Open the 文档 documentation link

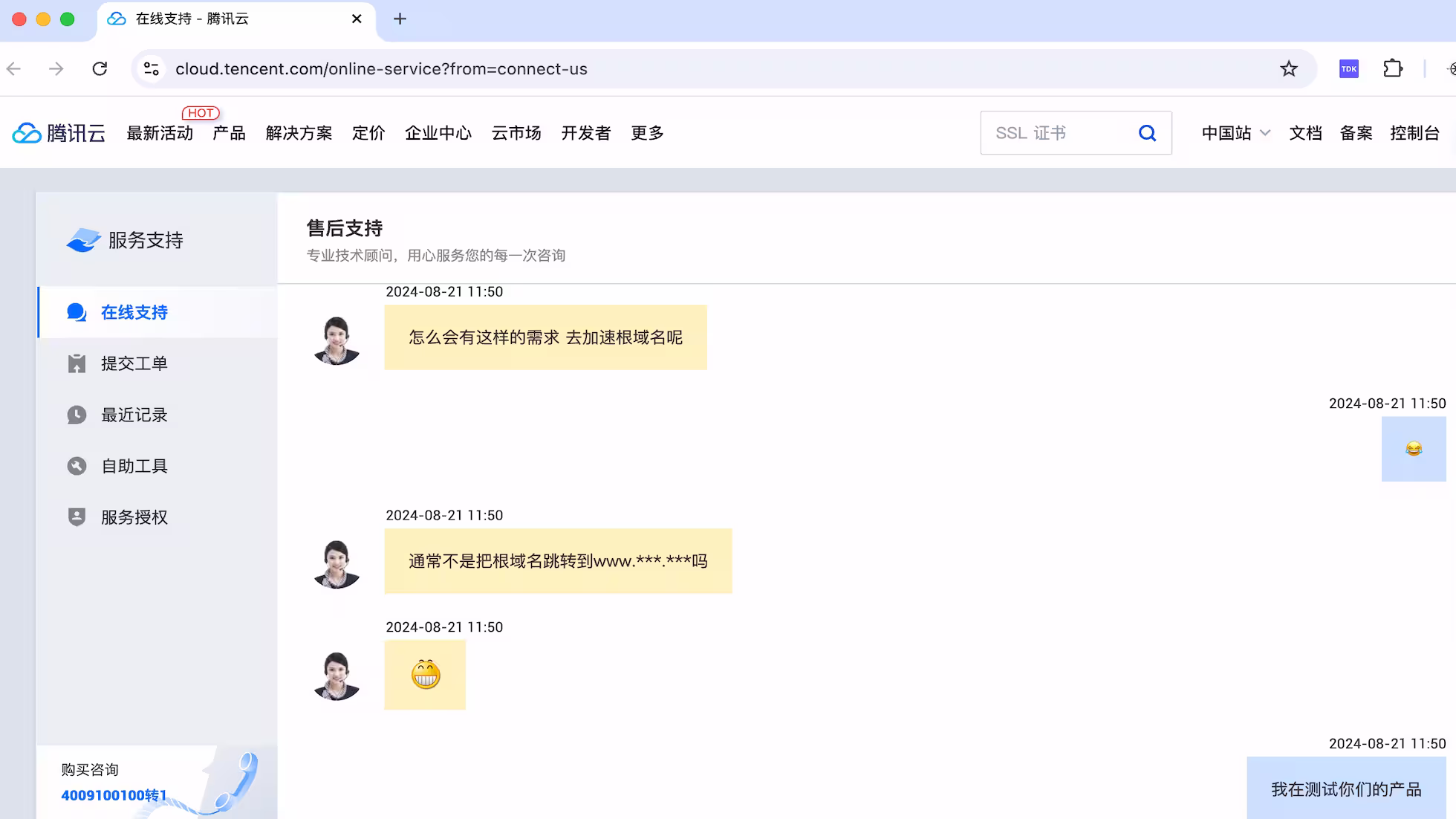1305,133
